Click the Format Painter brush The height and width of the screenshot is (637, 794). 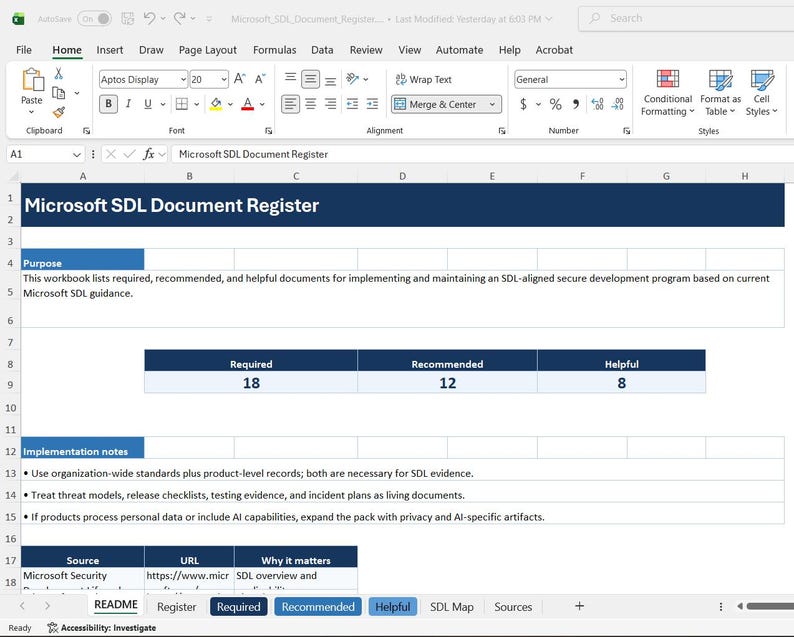[x=59, y=112]
